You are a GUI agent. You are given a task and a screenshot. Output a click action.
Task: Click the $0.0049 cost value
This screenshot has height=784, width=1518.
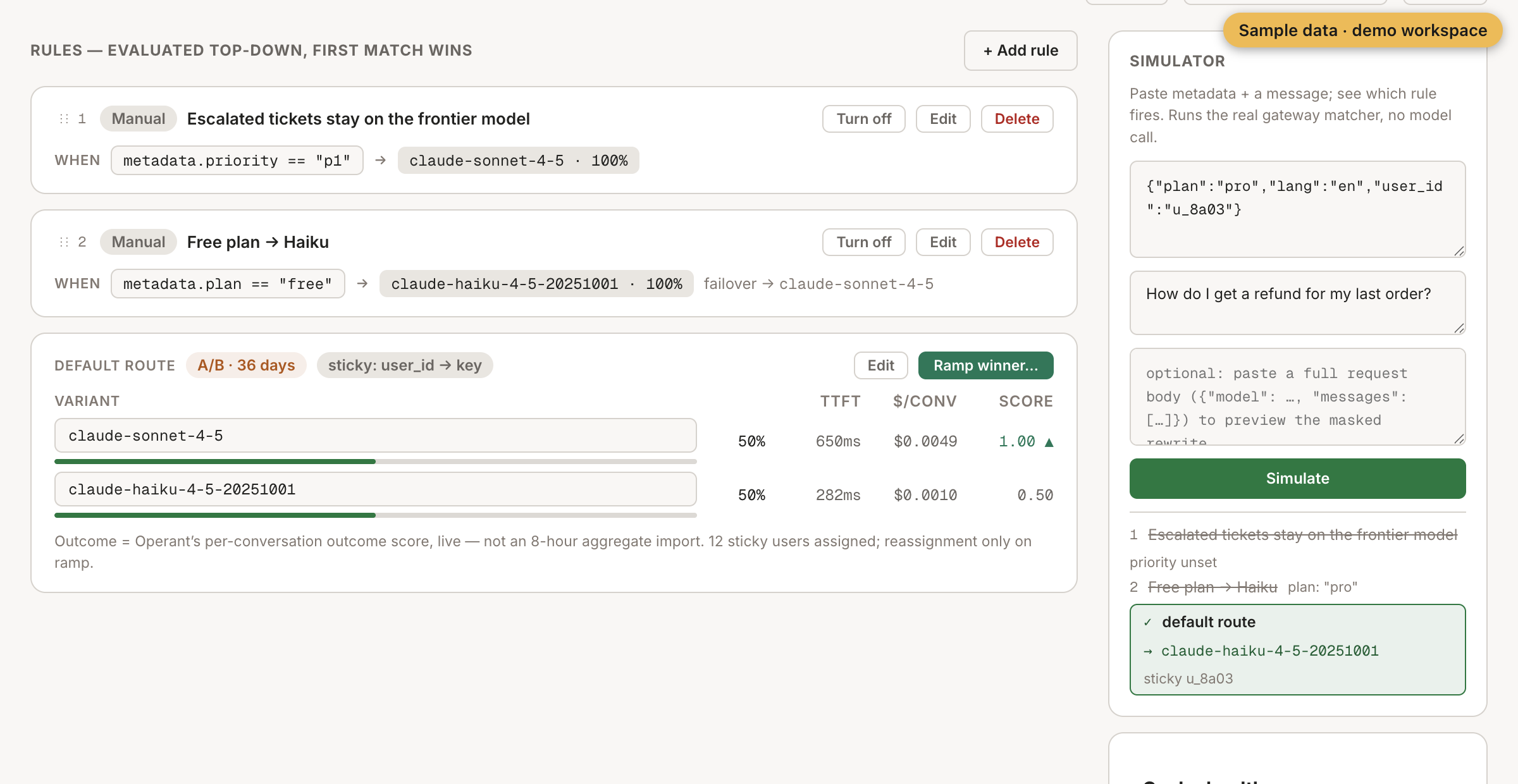coord(925,441)
